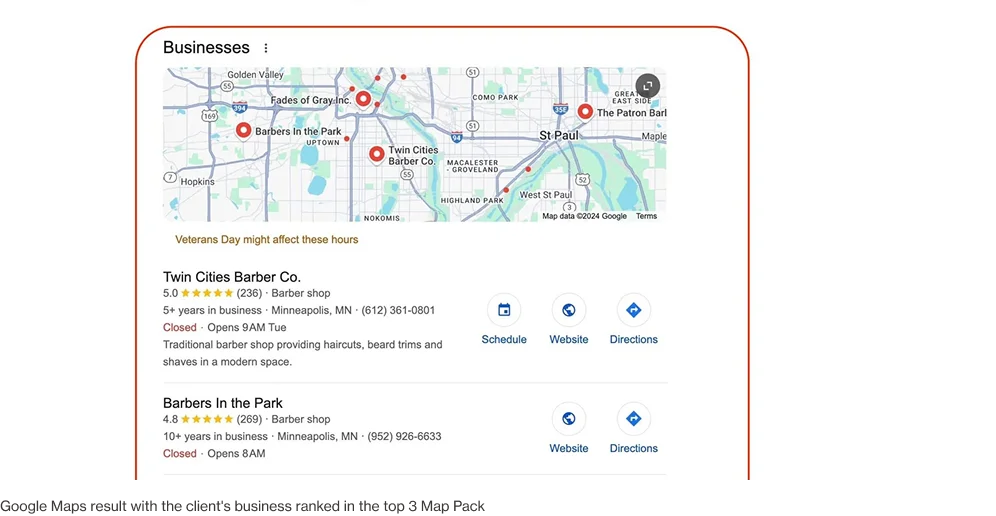Click the Schedule label under Twin Cities Barber
The width and height of the screenshot is (996, 516).
(x=504, y=339)
